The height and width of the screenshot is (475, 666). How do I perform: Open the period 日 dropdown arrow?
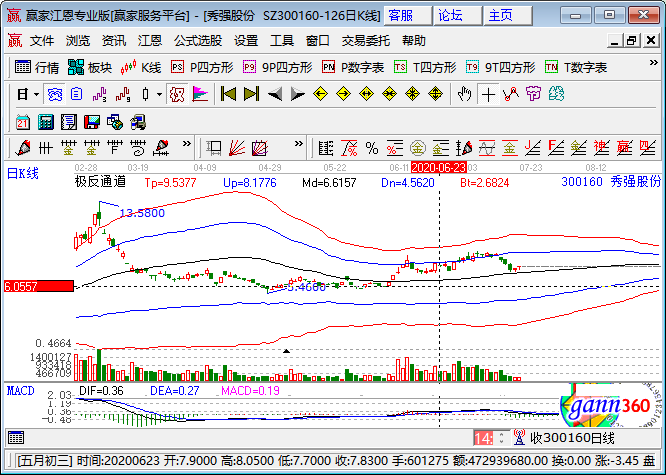(x=37, y=94)
